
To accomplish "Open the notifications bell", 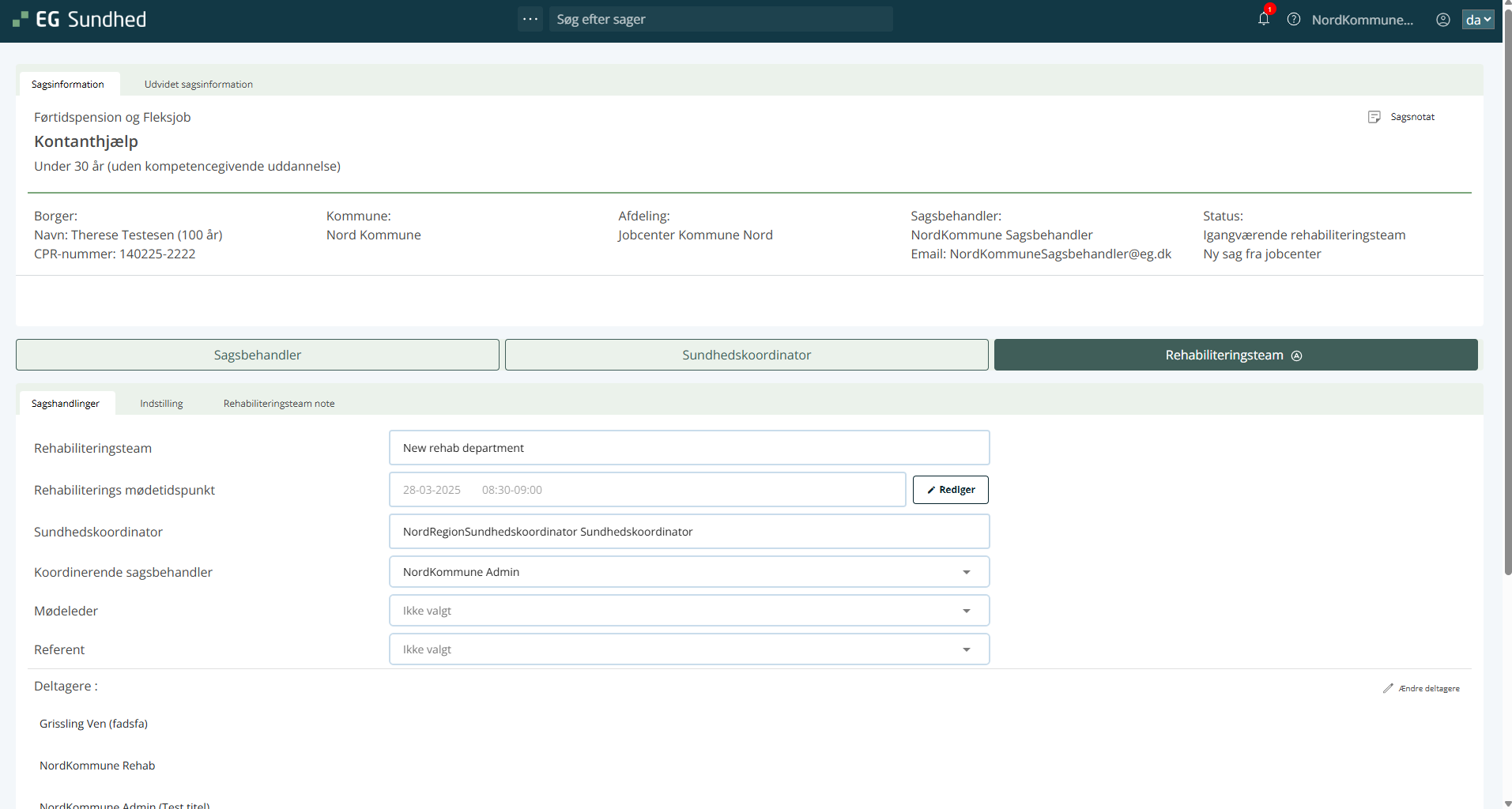I will (1263, 20).
